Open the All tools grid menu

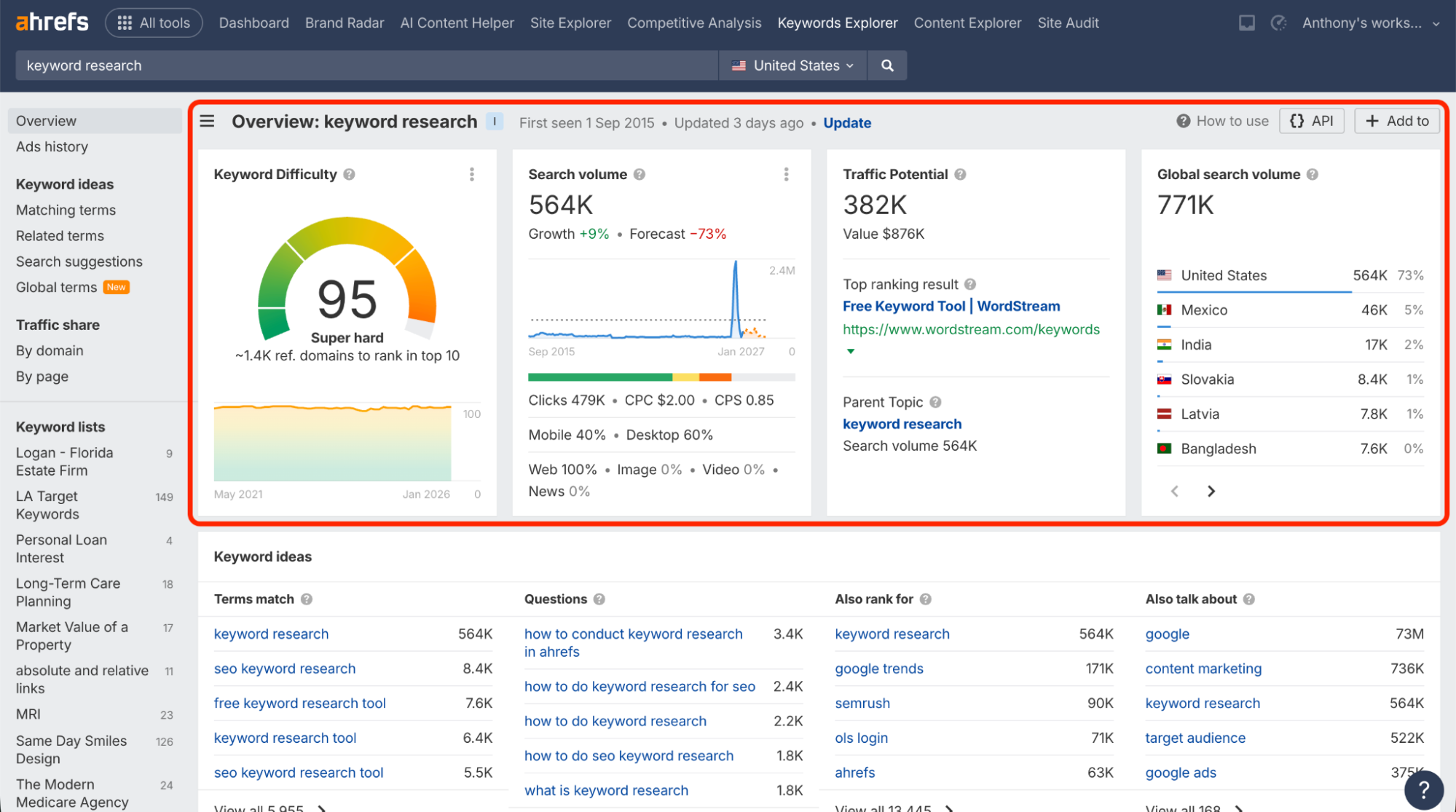(154, 23)
